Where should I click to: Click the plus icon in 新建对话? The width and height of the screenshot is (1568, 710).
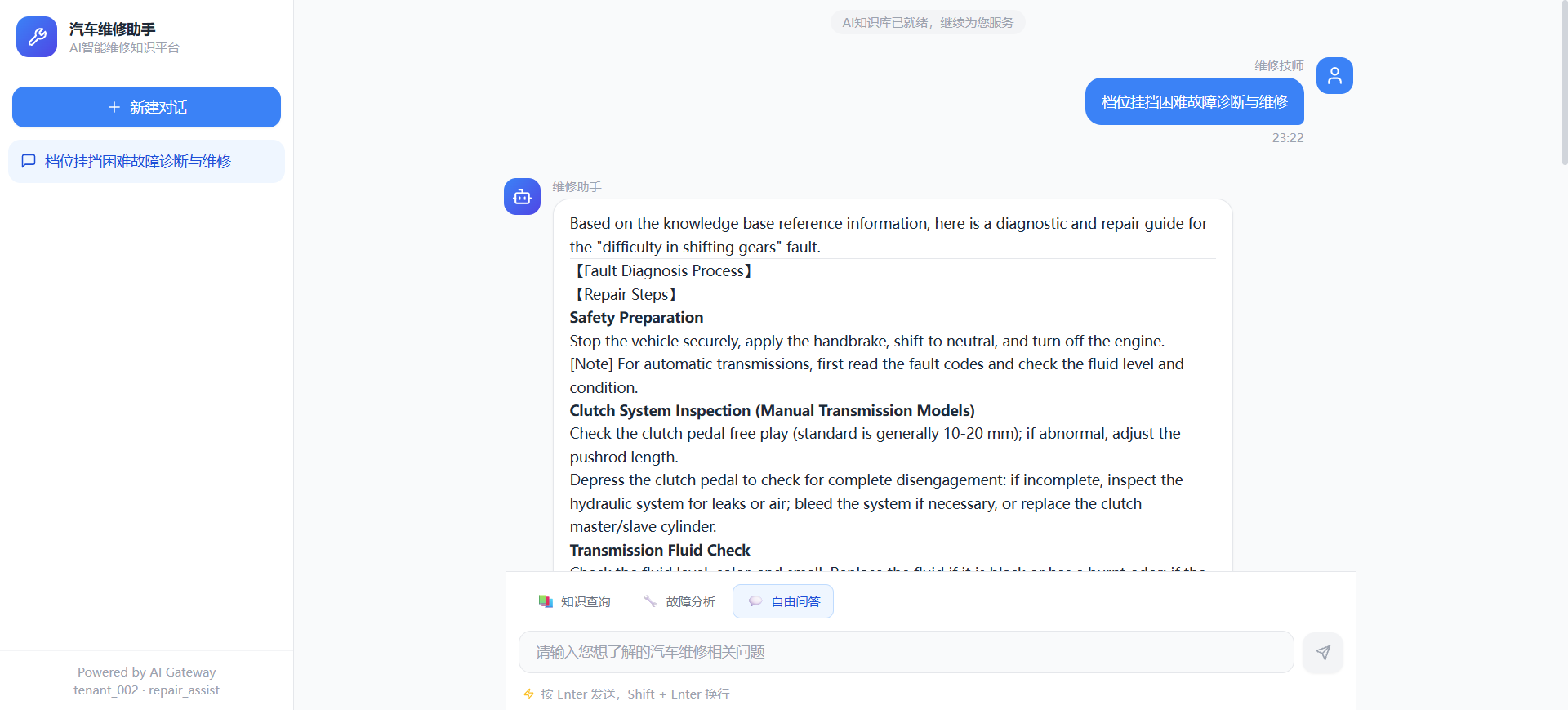point(114,107)
